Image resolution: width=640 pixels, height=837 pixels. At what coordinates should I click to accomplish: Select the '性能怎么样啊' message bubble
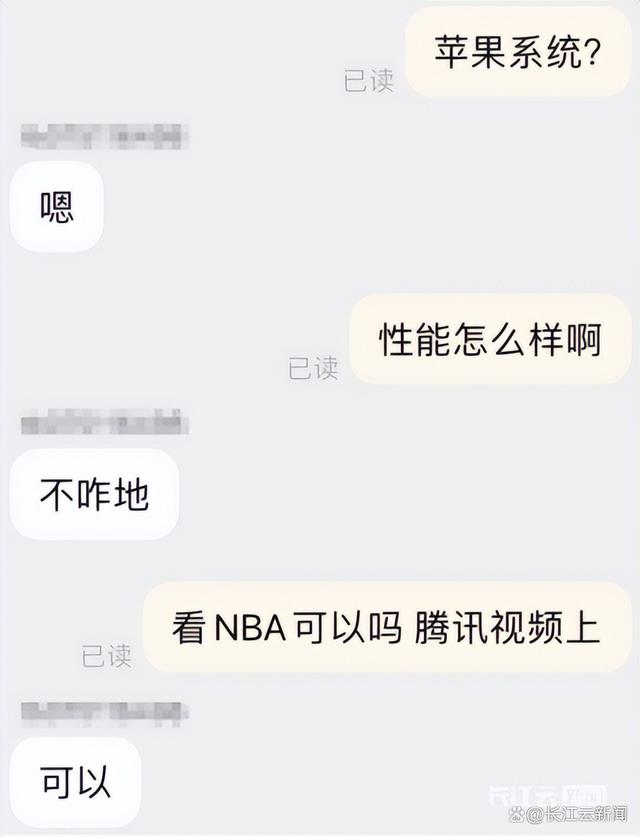point(490,339)
